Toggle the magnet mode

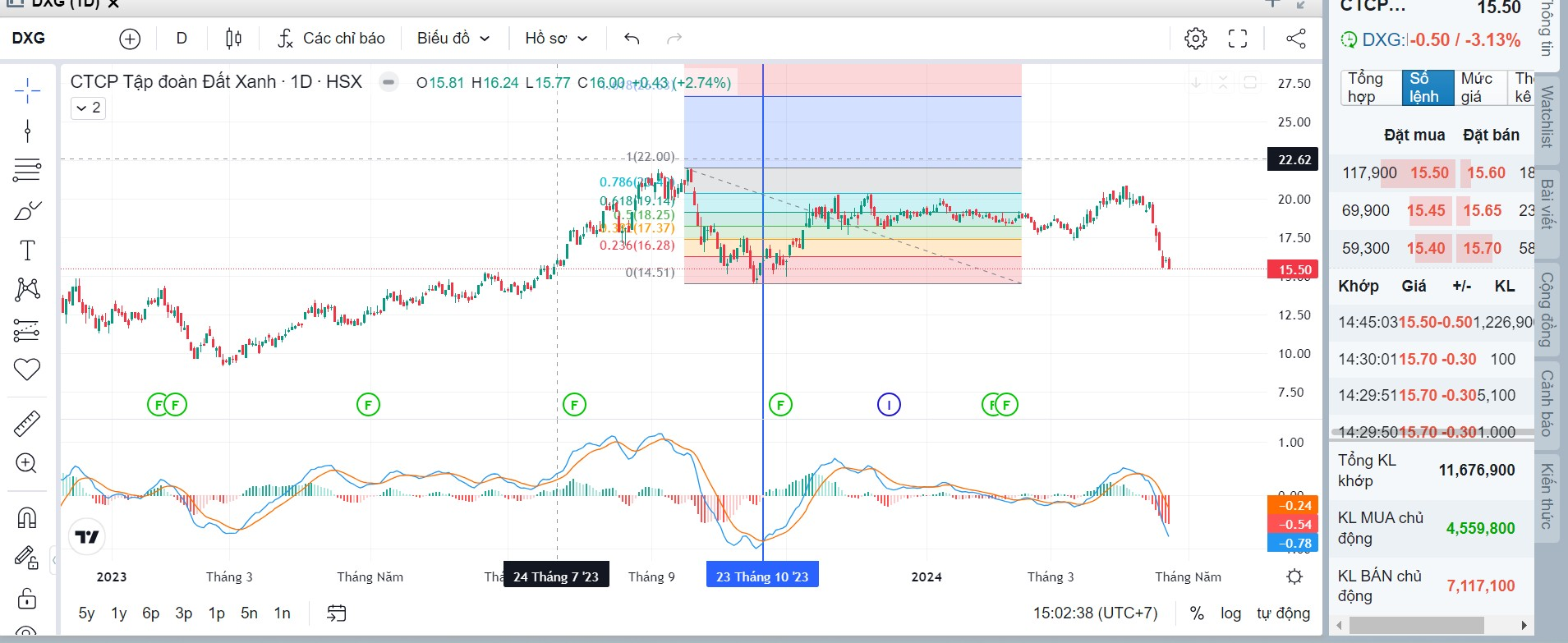(27, 517)
